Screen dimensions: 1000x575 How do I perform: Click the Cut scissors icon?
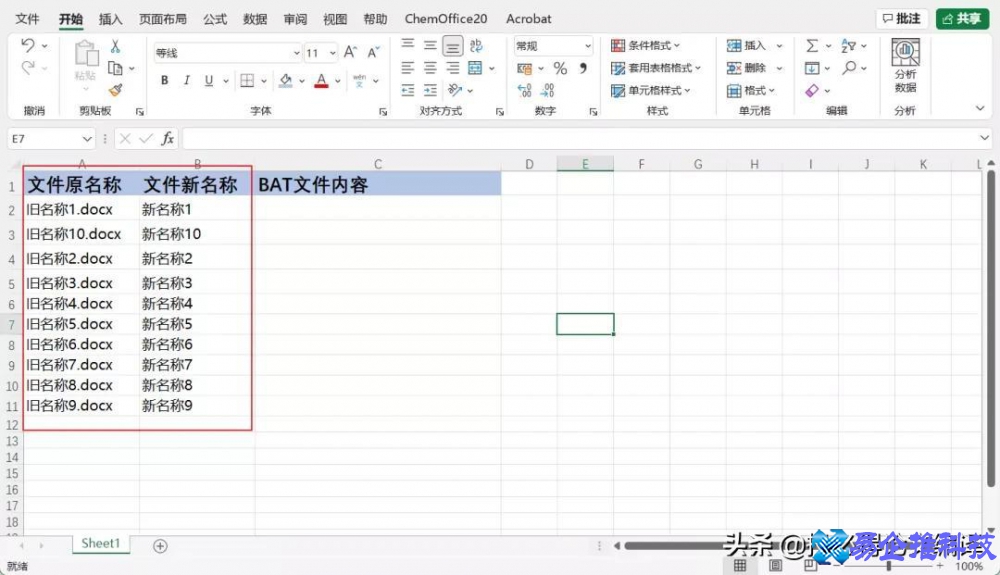click(115, 46)
